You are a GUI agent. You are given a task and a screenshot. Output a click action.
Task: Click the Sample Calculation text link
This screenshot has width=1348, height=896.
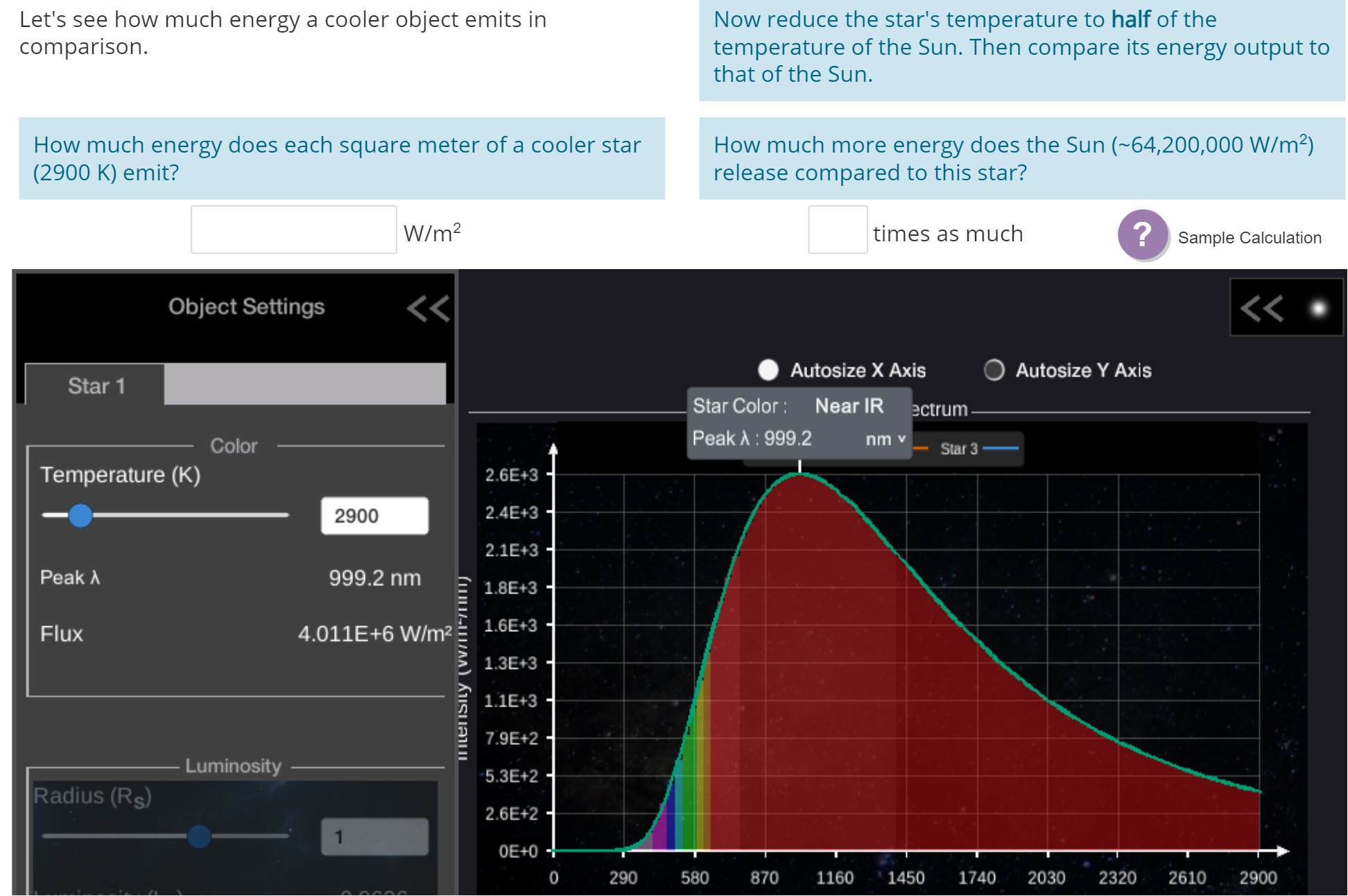(1248, 238)
